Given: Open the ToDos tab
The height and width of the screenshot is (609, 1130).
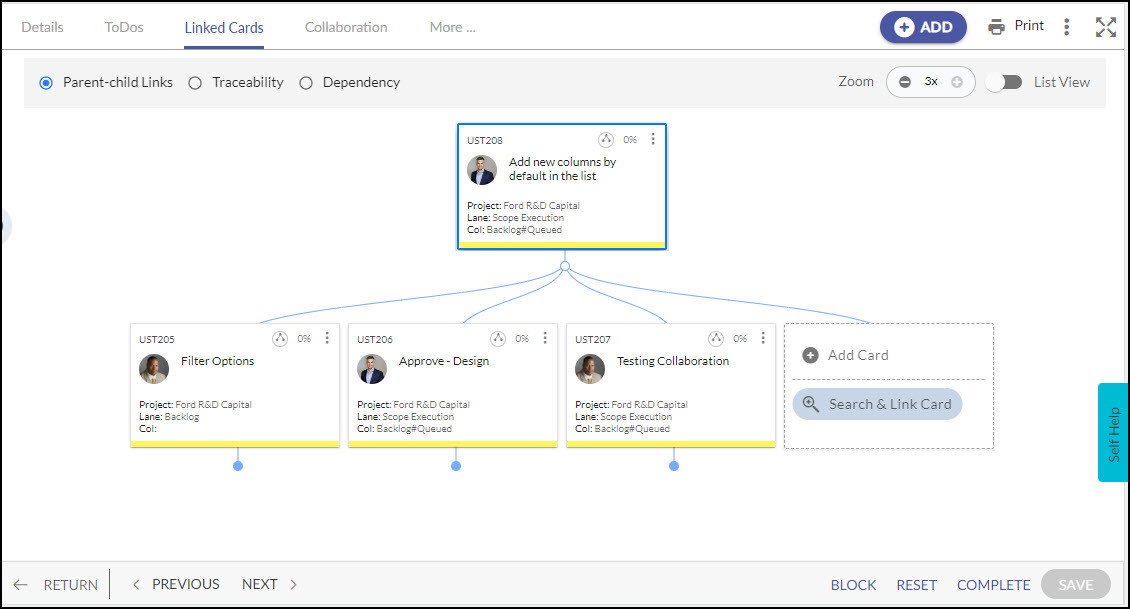Looking at the screenshot, I should point(124,27).
